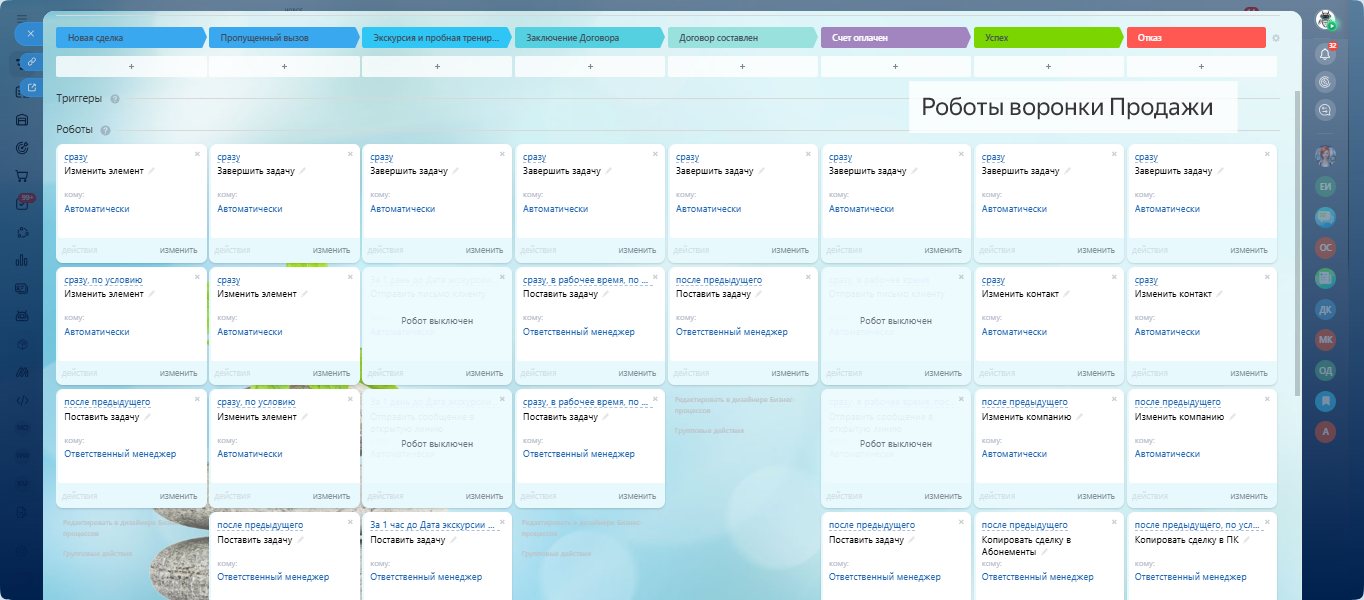
Task: Select the Успех stage
Action: point(1049,38)
